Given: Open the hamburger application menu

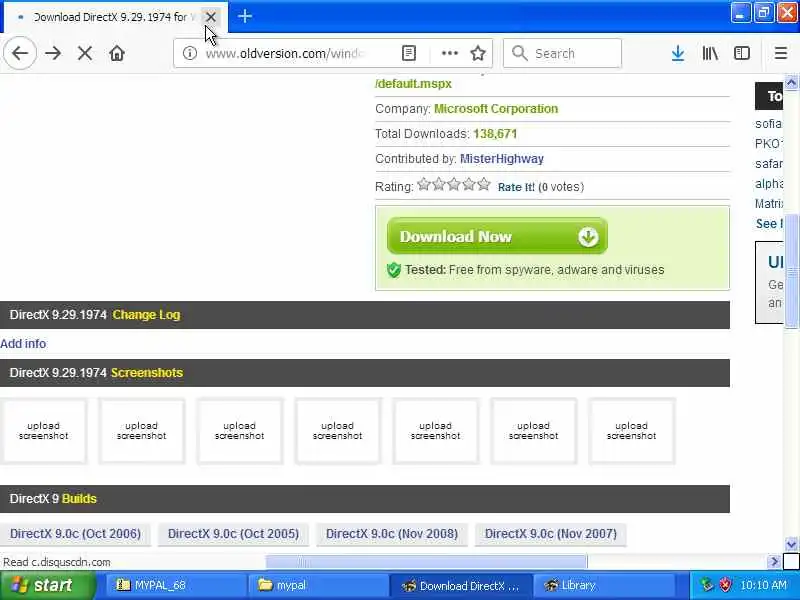Looking at the screenshot, I should [x=781, y=53].
